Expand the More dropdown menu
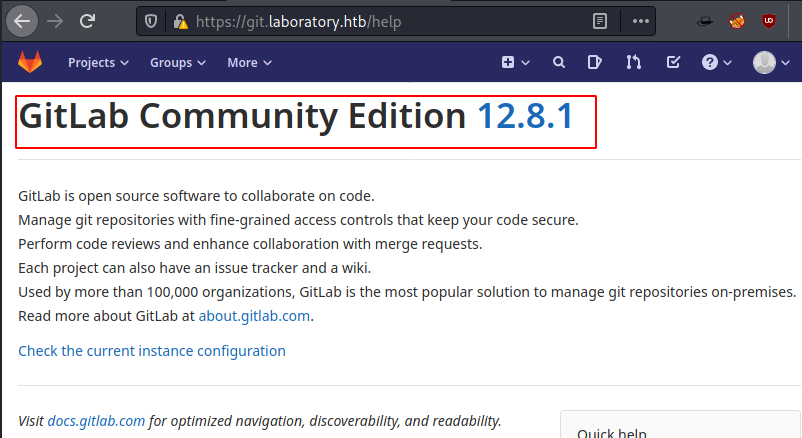 coord(249,62)
